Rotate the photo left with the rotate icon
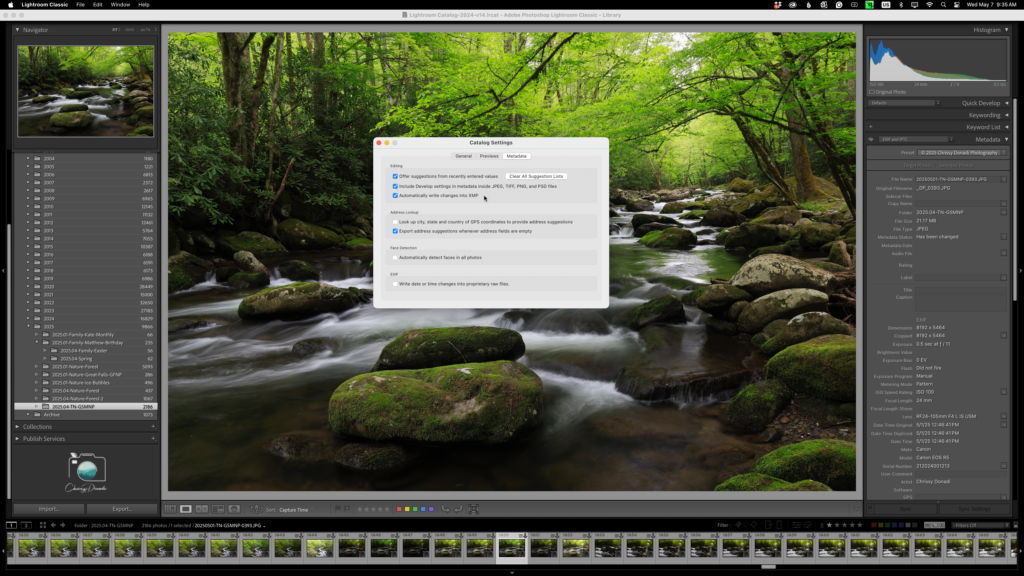Screen dimensions: 1024x576 pos(444,509)
